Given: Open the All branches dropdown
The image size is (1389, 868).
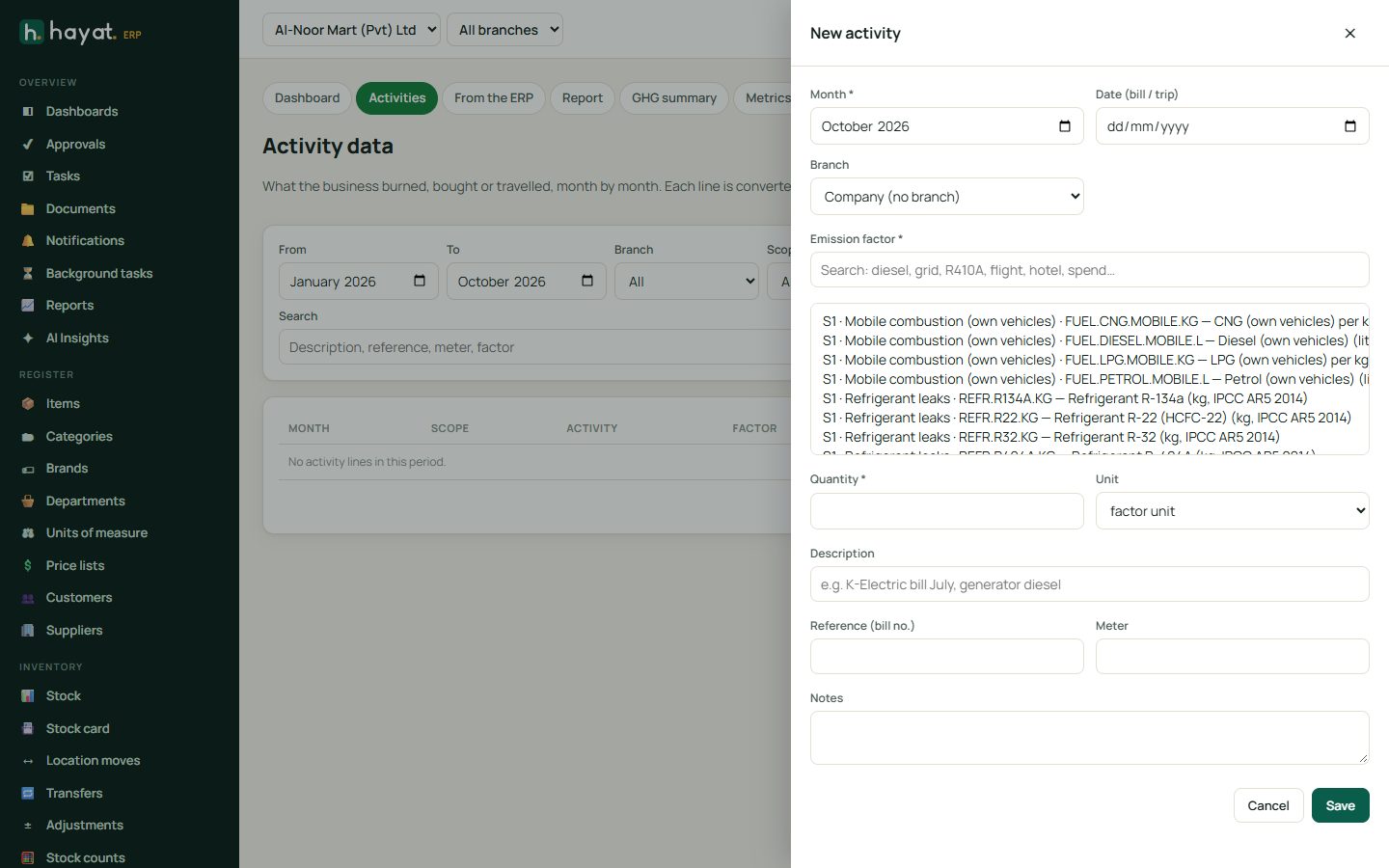Looking at the screenshot, I should [x=505, y=30].
